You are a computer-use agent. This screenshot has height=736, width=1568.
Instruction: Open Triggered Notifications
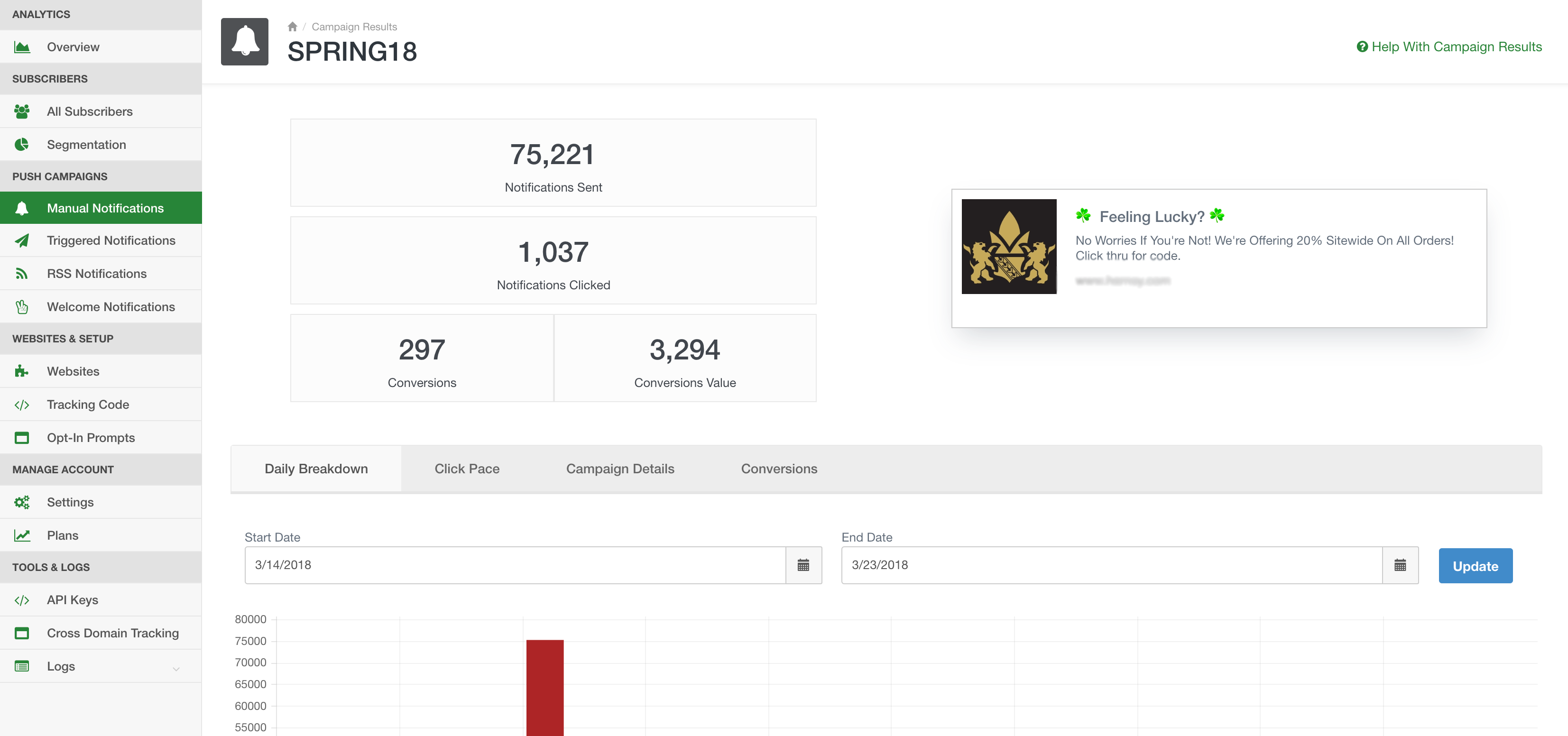pos(101,240)
